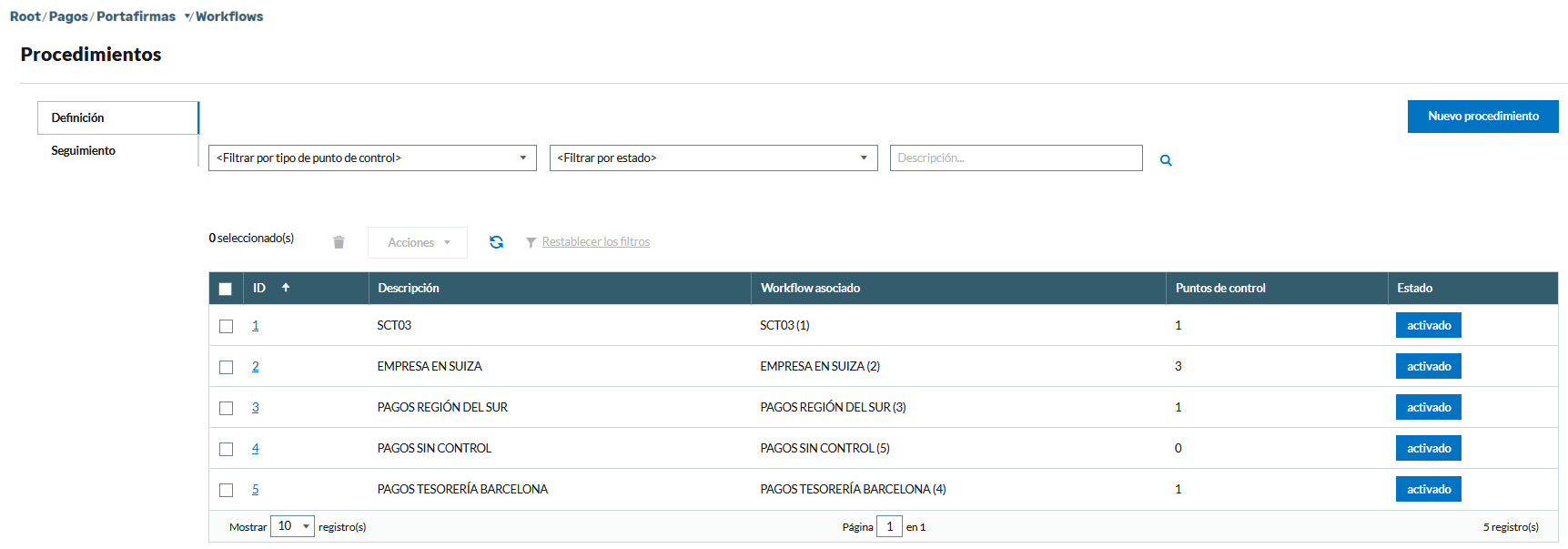Click the Descripción search input field
The height and width of the screenshot is (549, 1568).
1016,158
